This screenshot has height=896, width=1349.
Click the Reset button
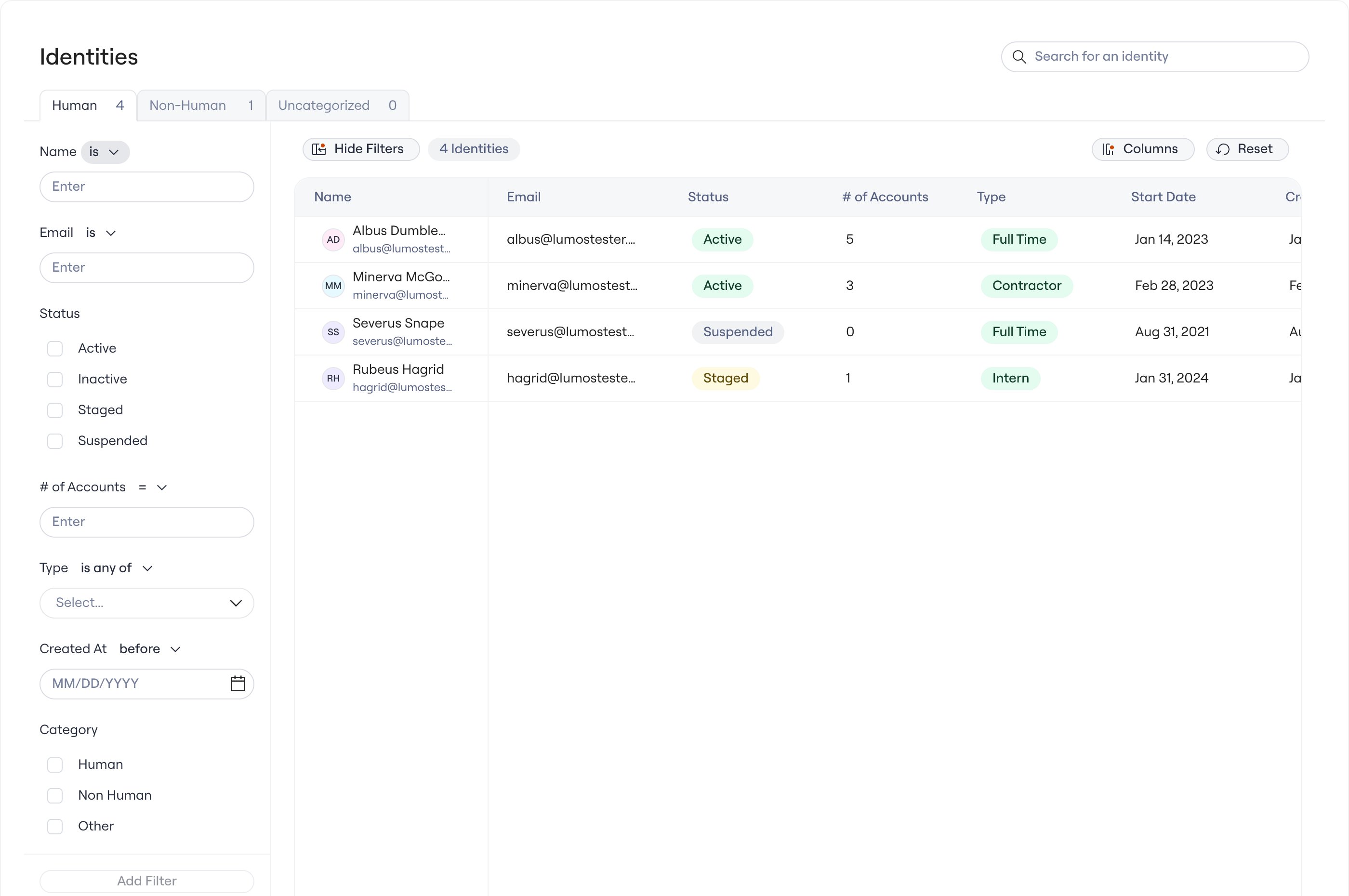click(x=1247, y=149)
